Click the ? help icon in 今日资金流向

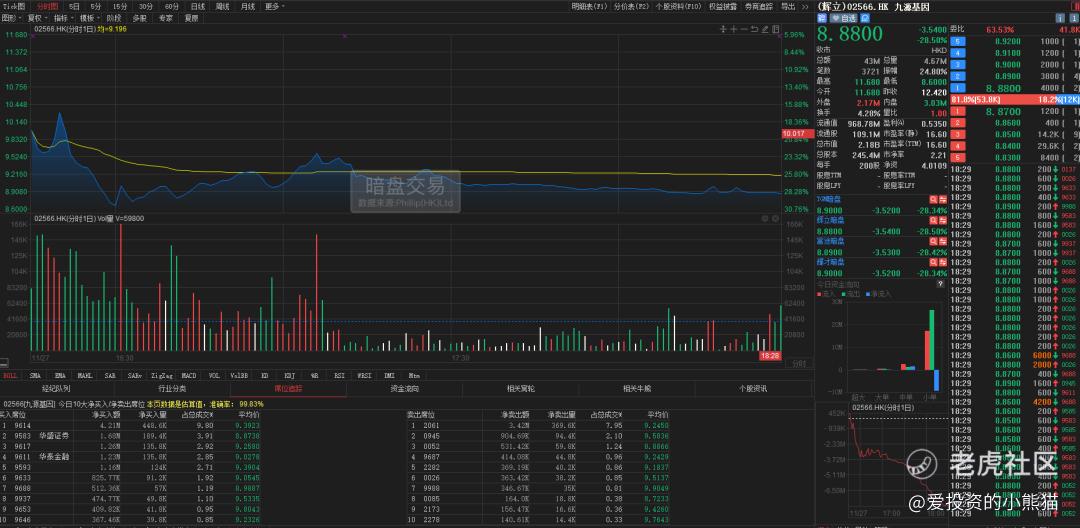click(x=941, y=284)
